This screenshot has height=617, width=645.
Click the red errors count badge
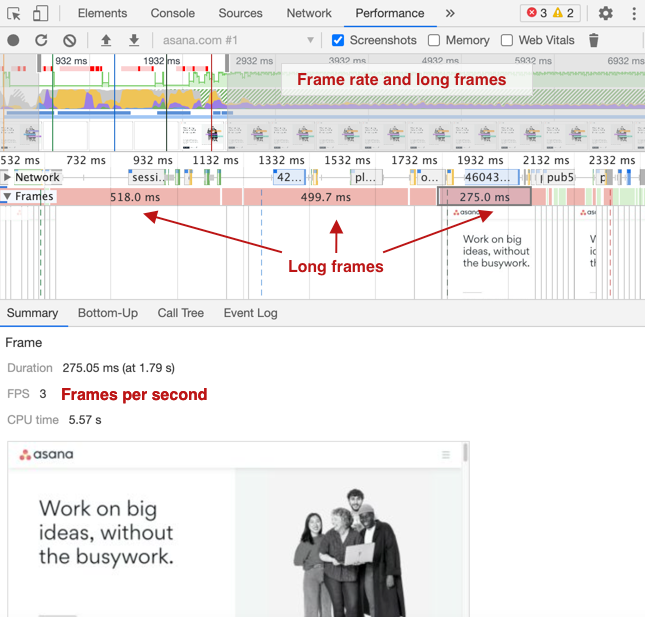click(537, 13)
